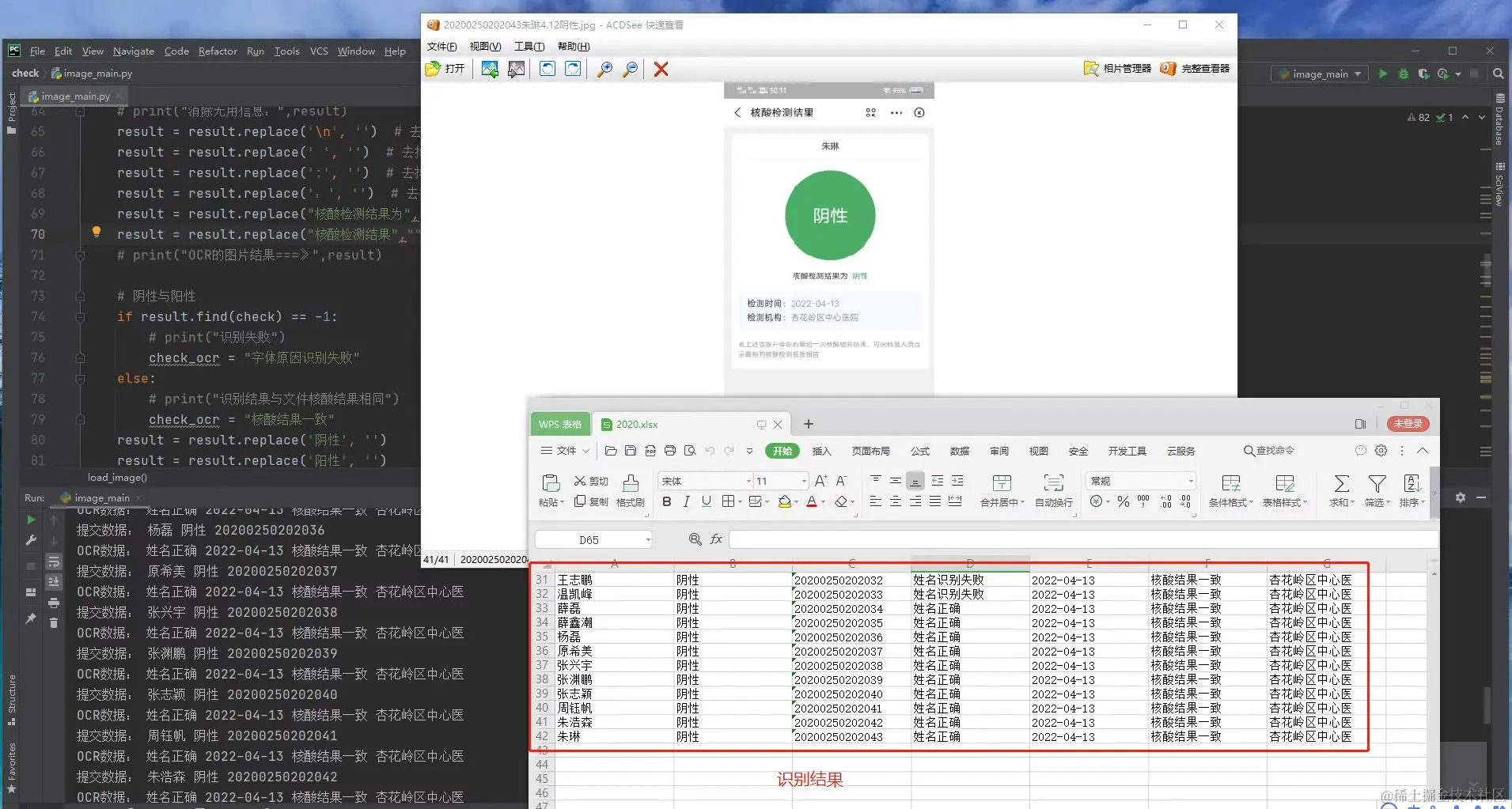This screenshot has width=1512, height=809.
Task: Click the WPS save icon in quick toolbar
Action: pos(631,451)
